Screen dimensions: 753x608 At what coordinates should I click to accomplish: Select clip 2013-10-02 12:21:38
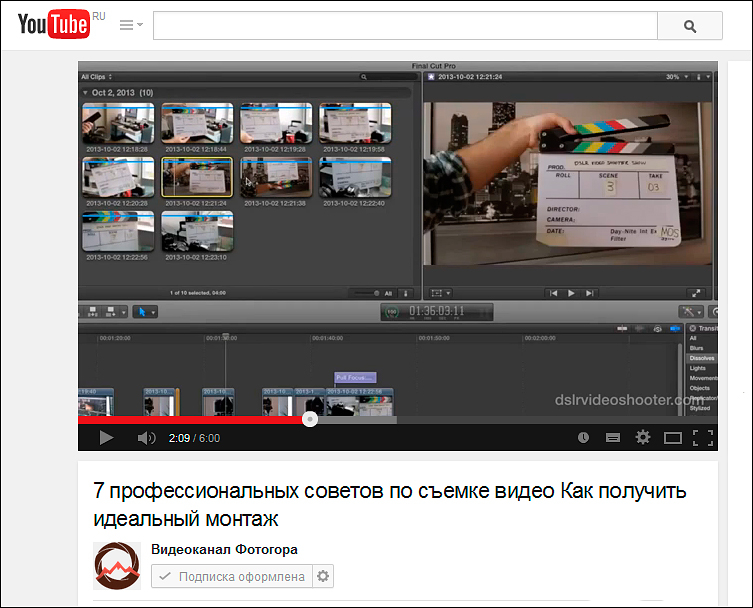[x=276, y=177]
